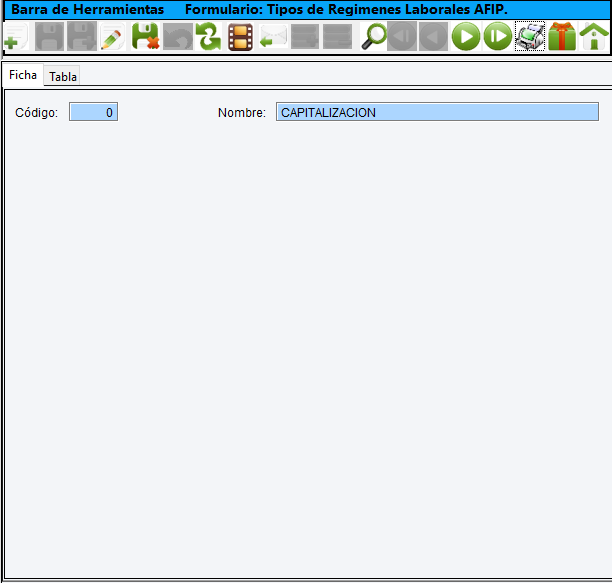Click the envelope with green arrow icon
The image size is (612, 583).
pyautogui.click(x=273, y=37)
